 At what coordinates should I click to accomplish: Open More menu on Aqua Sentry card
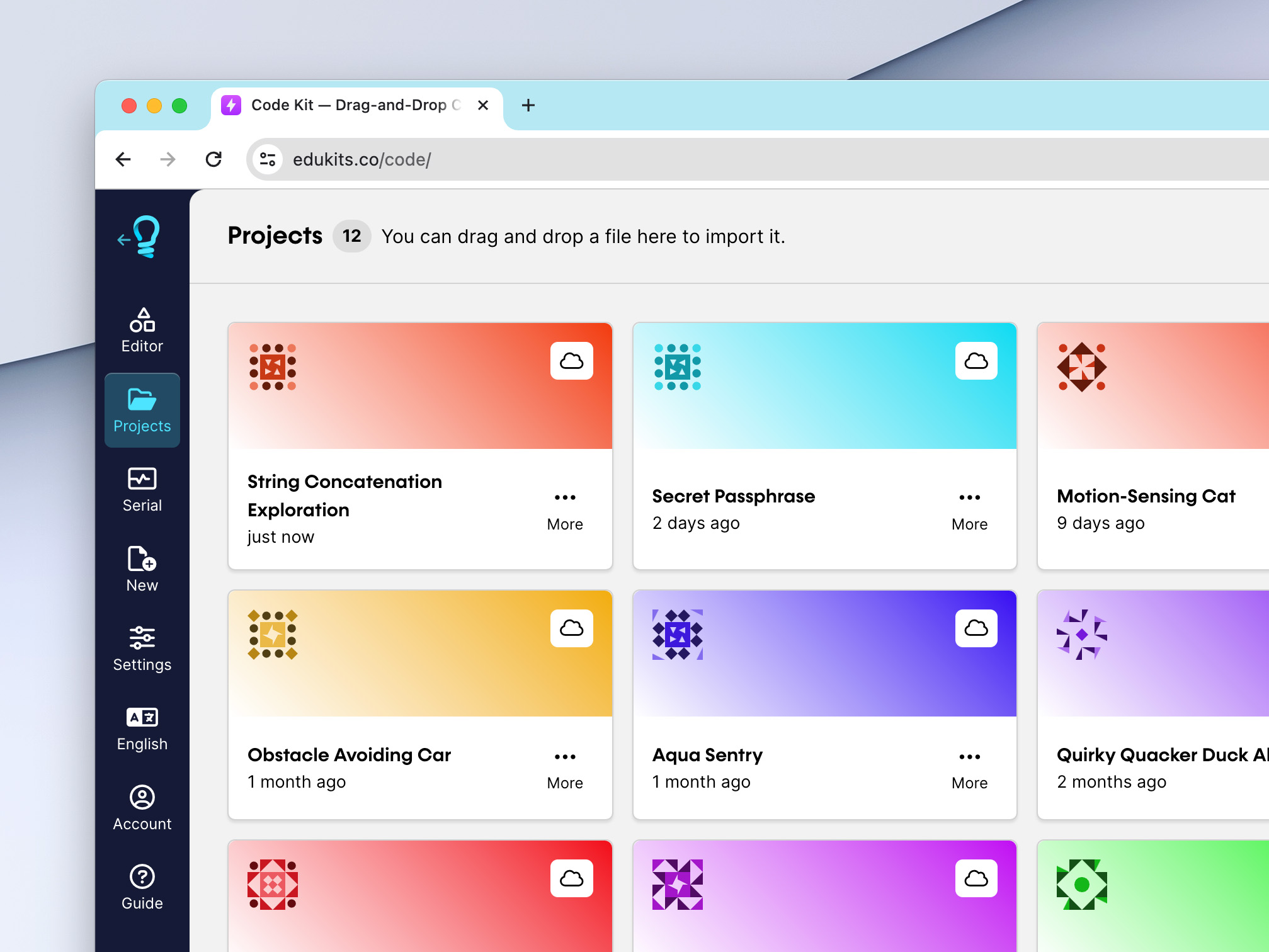click(x=969, y=756)
